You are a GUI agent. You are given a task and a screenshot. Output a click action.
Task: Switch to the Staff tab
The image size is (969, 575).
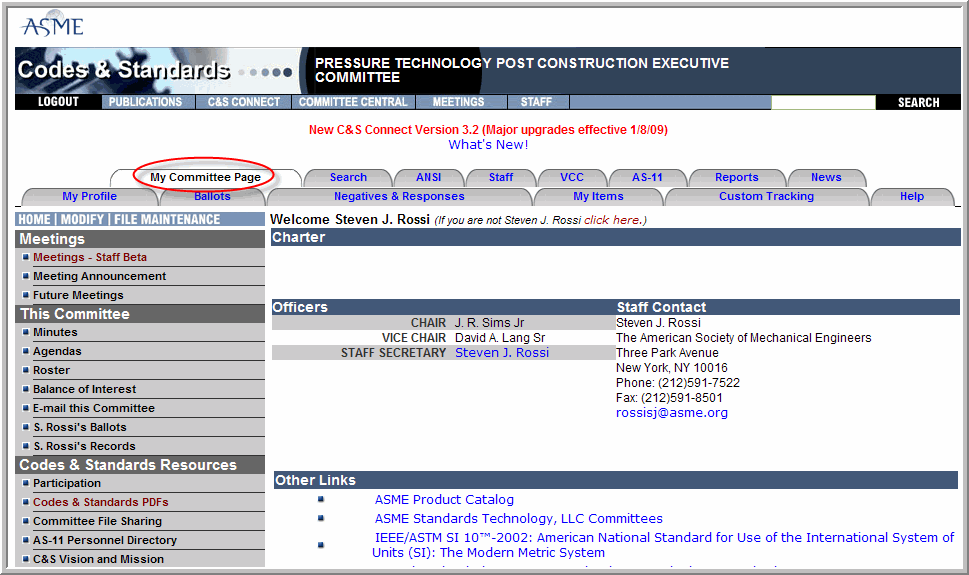pos(501,177)
